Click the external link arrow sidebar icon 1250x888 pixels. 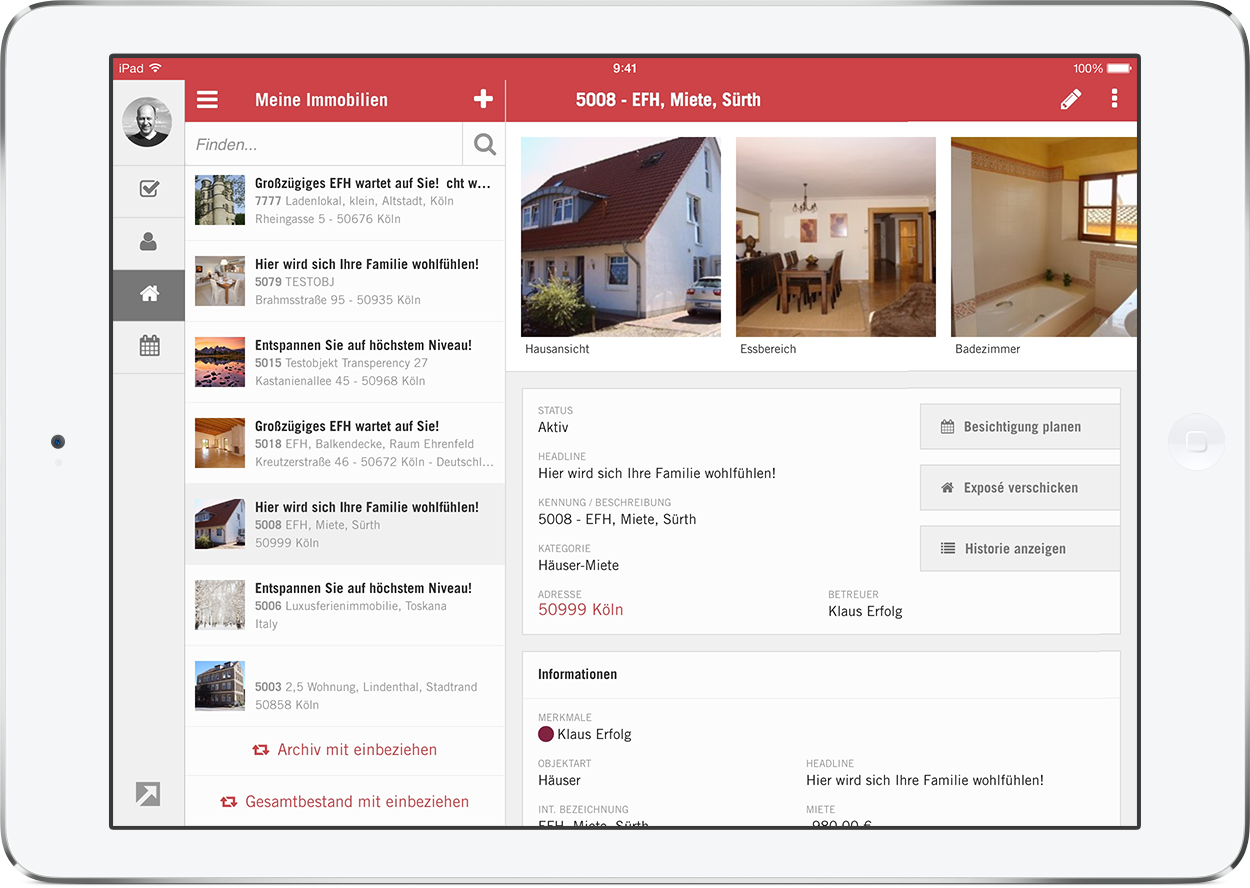(x=148, y=794)
